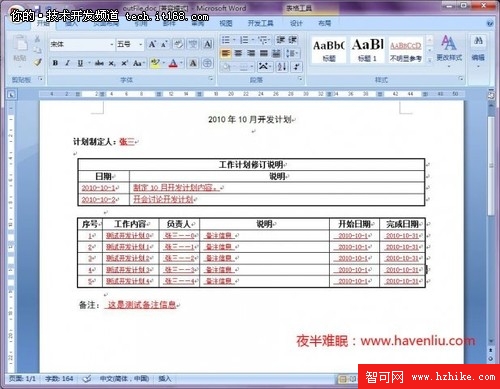
Task: Toggle Center paragraph alignment
Action: pyautogui.click(x=238, y=53)
